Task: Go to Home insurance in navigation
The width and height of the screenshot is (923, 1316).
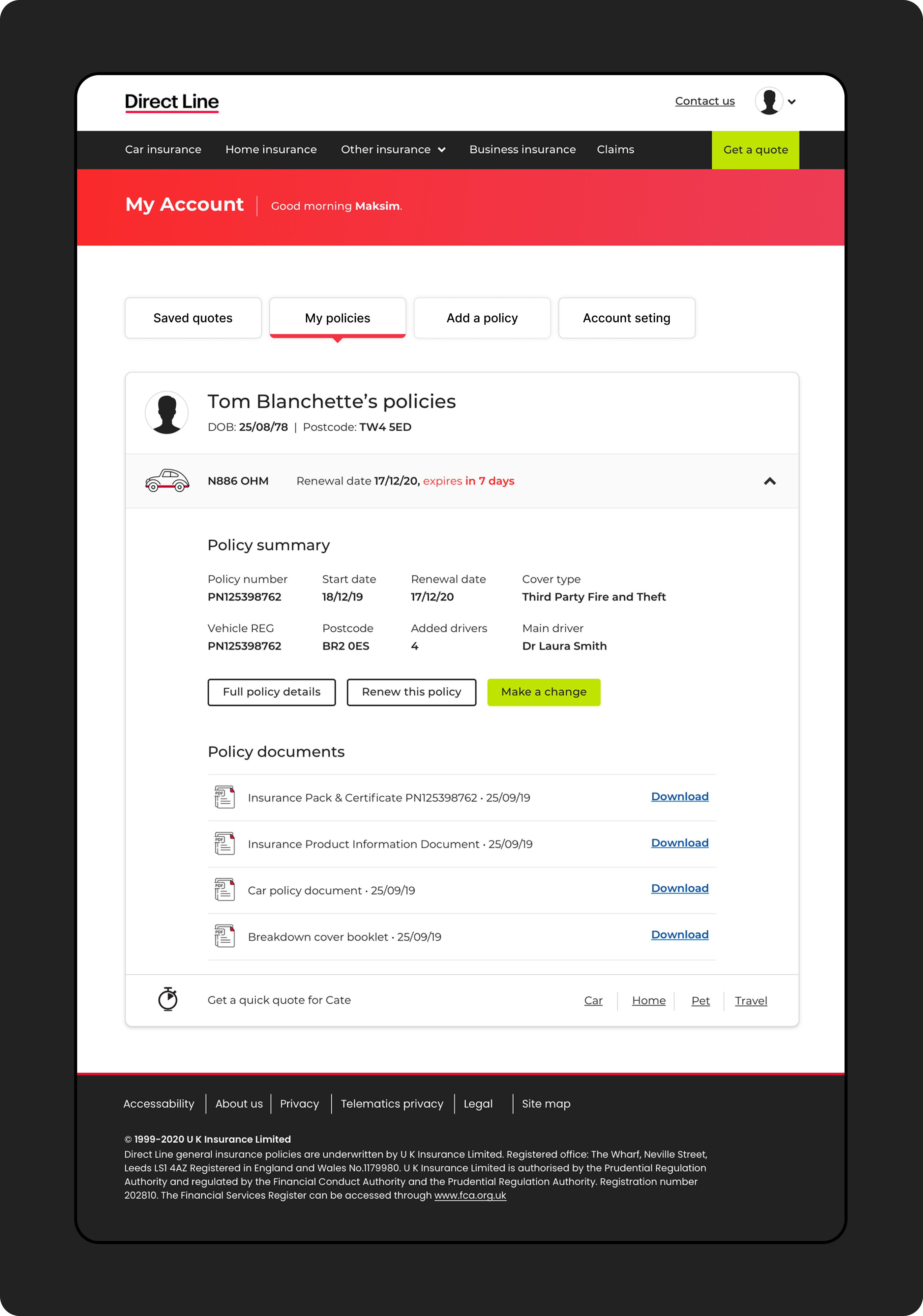Action: (x=271, y=149)
